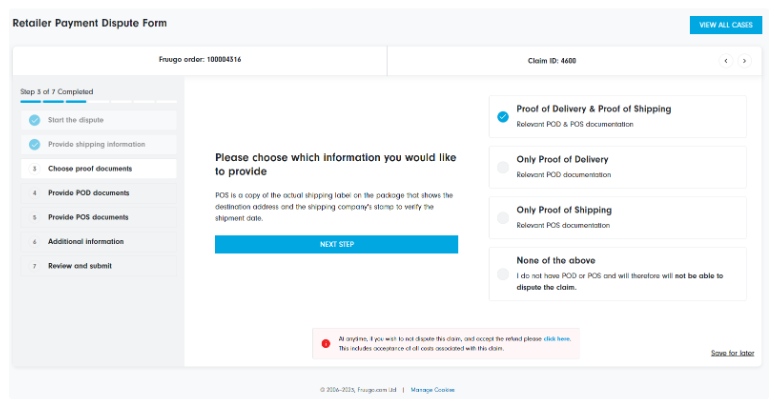This screenshot has width=781, height=400.
Task: Follow the 'click here' refund link
Action: 557,339
